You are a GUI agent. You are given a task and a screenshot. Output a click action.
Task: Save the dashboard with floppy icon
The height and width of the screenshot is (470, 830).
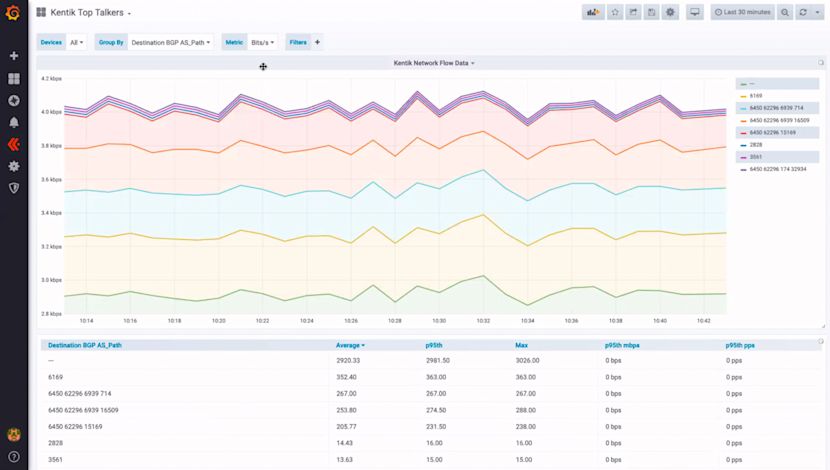pos(652,12)
